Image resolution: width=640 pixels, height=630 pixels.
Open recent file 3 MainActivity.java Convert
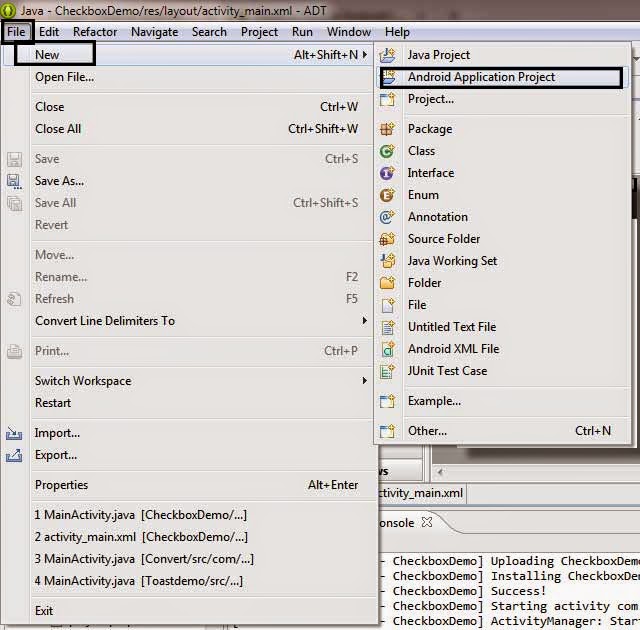(x=188, y=559)
